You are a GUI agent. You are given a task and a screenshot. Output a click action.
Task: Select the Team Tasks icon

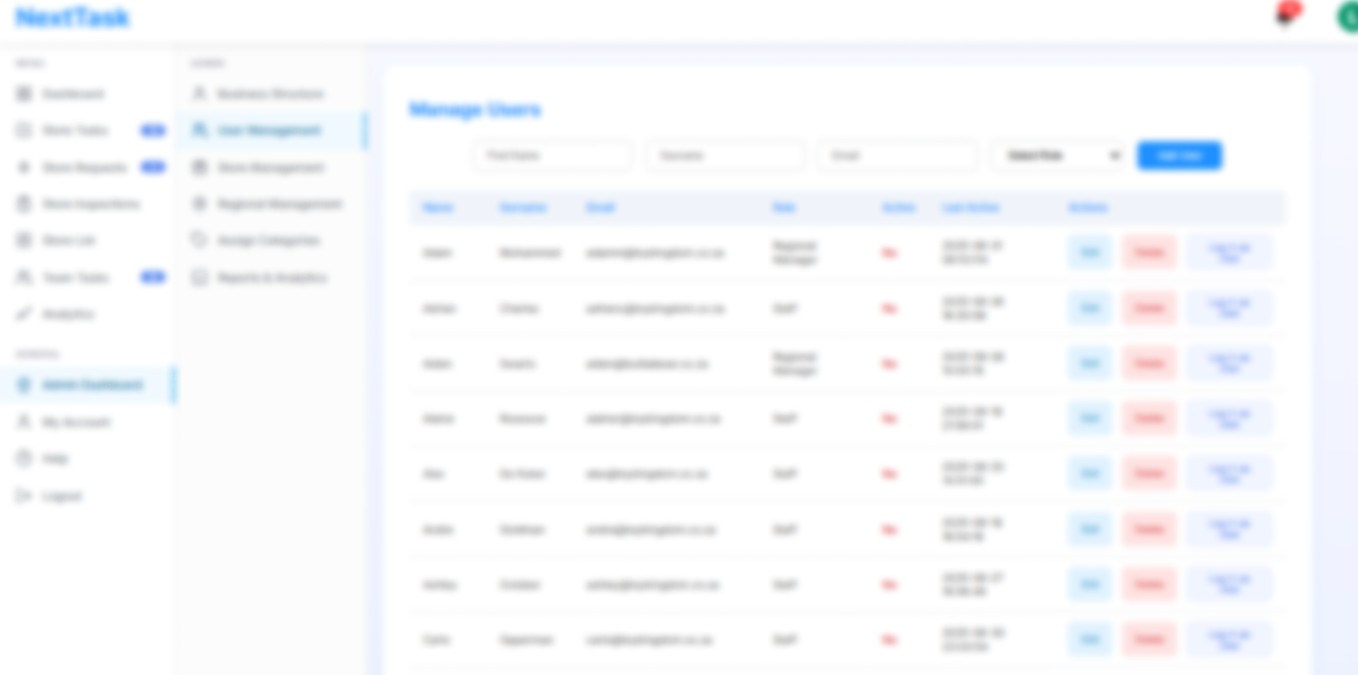pyautogui.click(x=24, y=277)
